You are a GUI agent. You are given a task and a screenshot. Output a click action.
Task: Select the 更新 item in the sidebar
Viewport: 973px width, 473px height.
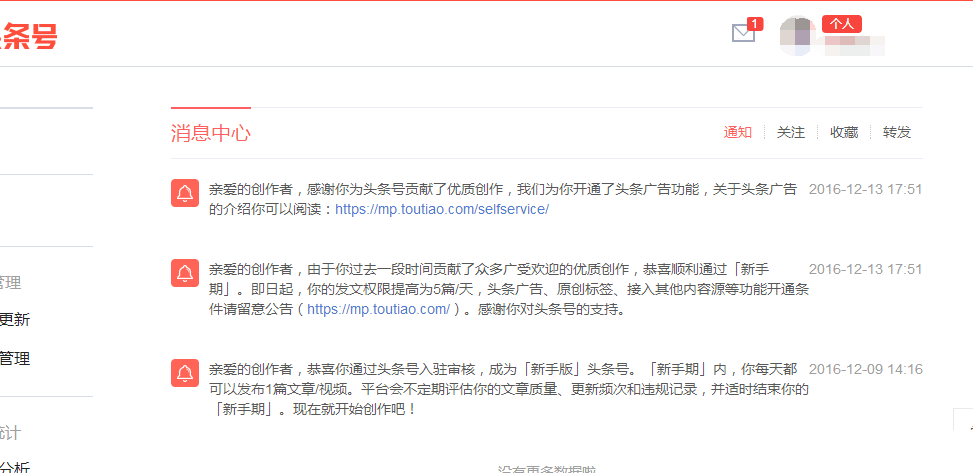[15, 320]
